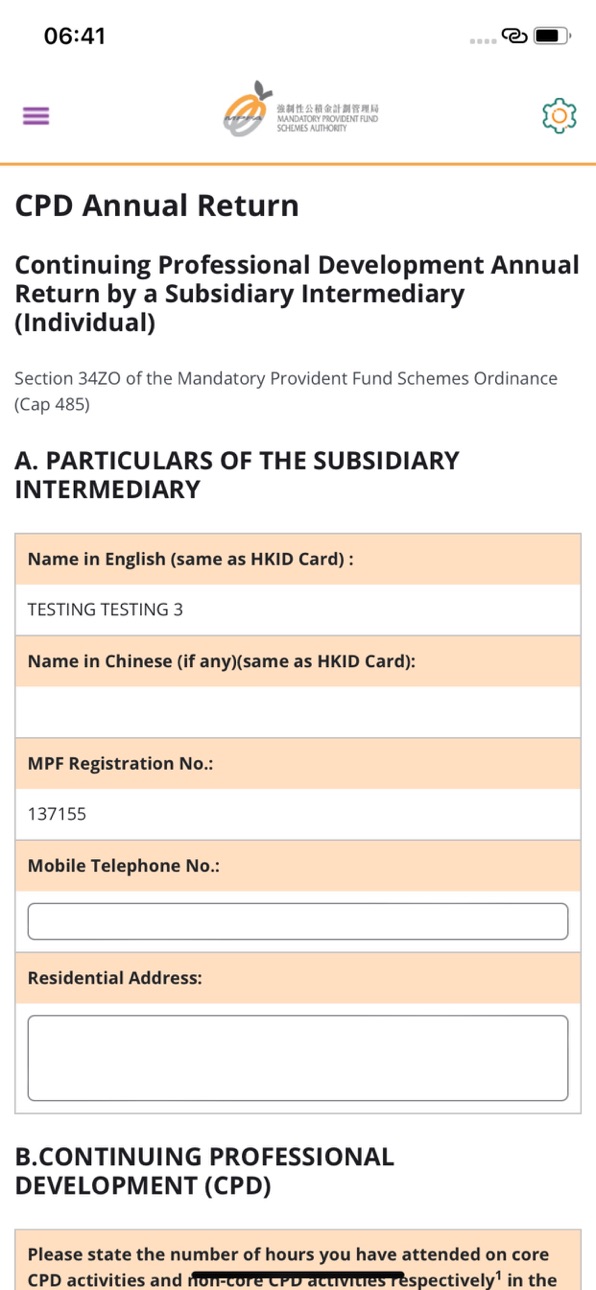
Task: Select the TESTING TESTING 3 name value
Action: (x=105, y=609)
